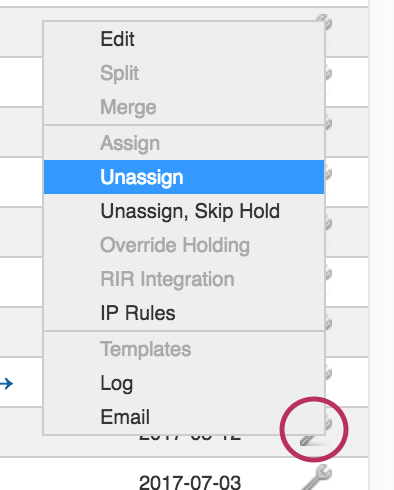Click the 2017-07-03 date cell
394x490 pixels.
pyautogui.click(x=190, y=482)
